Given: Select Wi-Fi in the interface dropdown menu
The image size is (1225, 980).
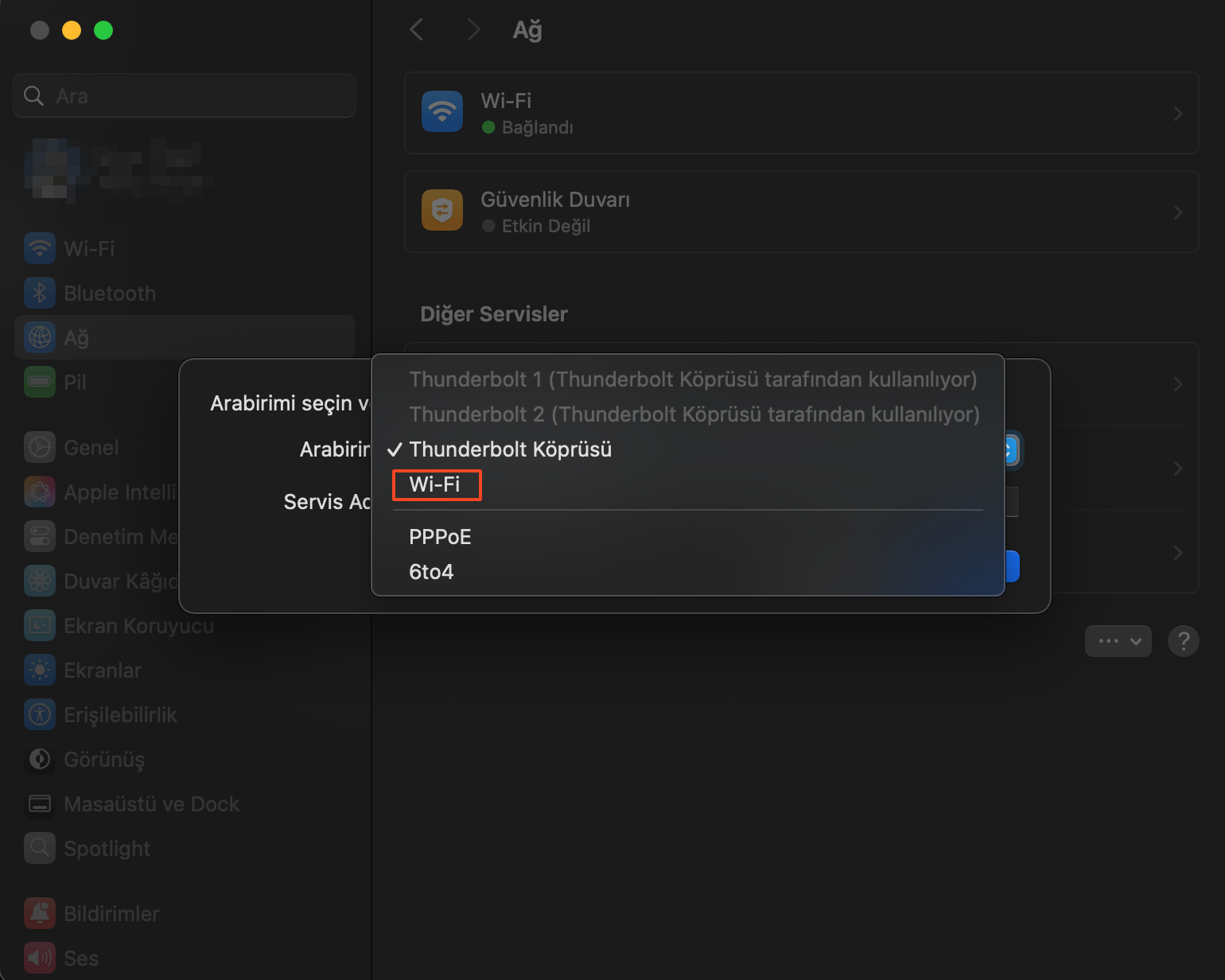Looking at the screenshot, I should [x=436, y=484].
